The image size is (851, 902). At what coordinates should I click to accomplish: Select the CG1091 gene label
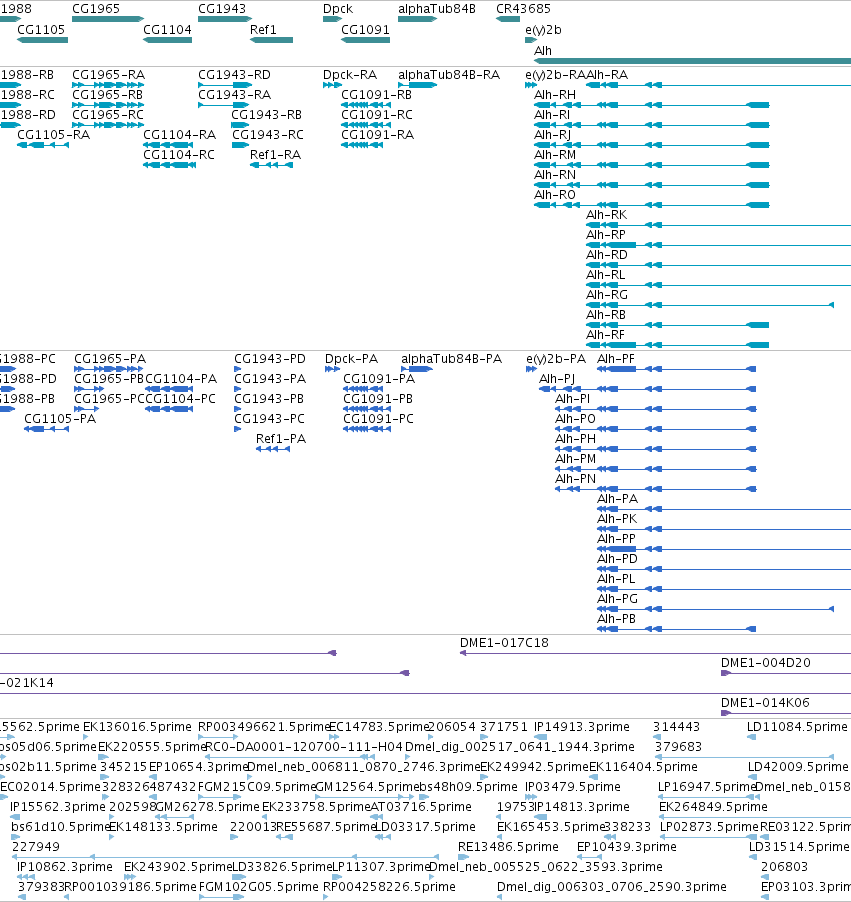[x=365, y=29]
